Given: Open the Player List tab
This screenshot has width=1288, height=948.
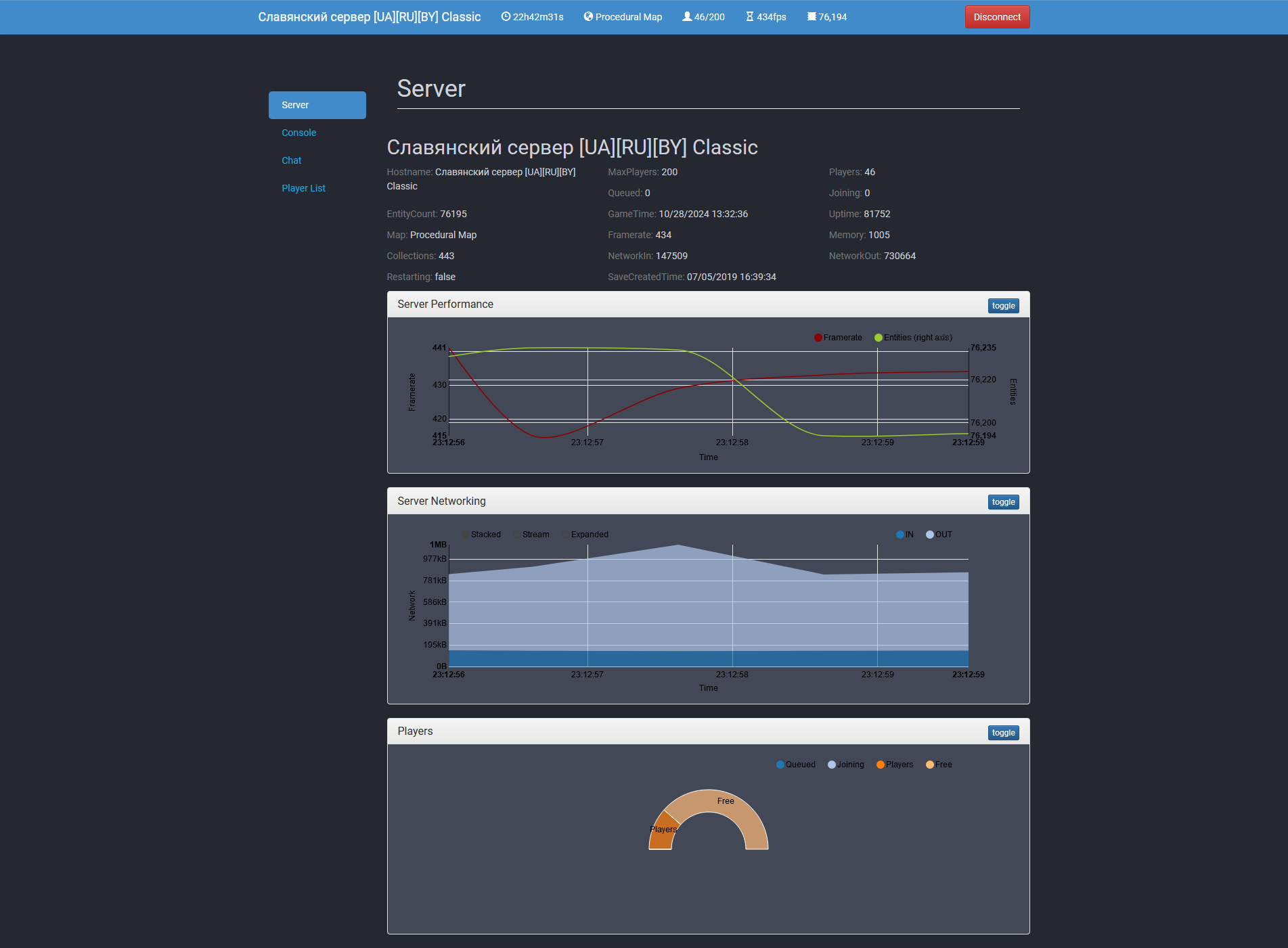Looking at the screenshot, I should (303, 188).
